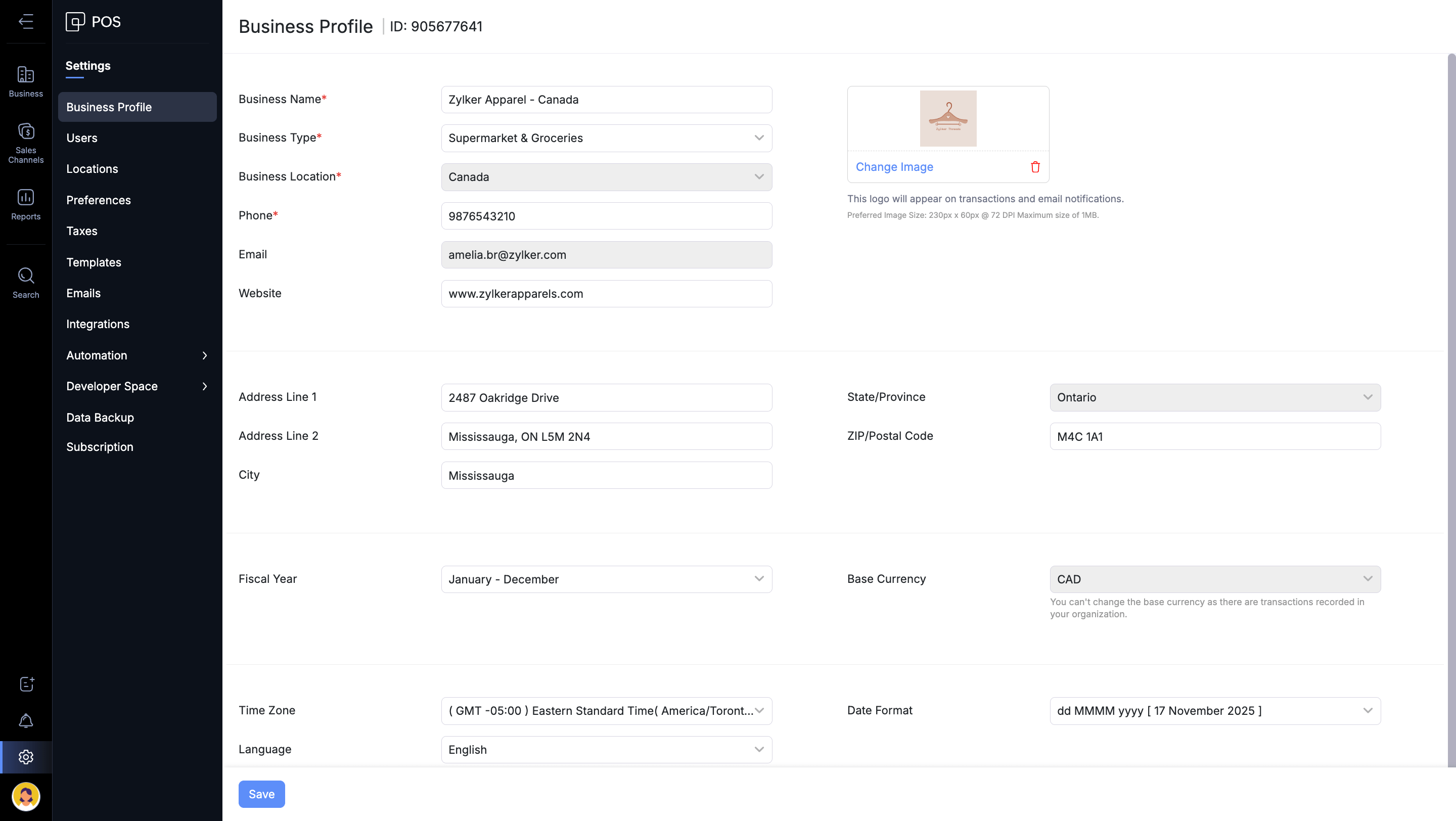1456x821 pixels.
Task: Delete the logo with the red trash icon
Action: [x=1035, y=167]
